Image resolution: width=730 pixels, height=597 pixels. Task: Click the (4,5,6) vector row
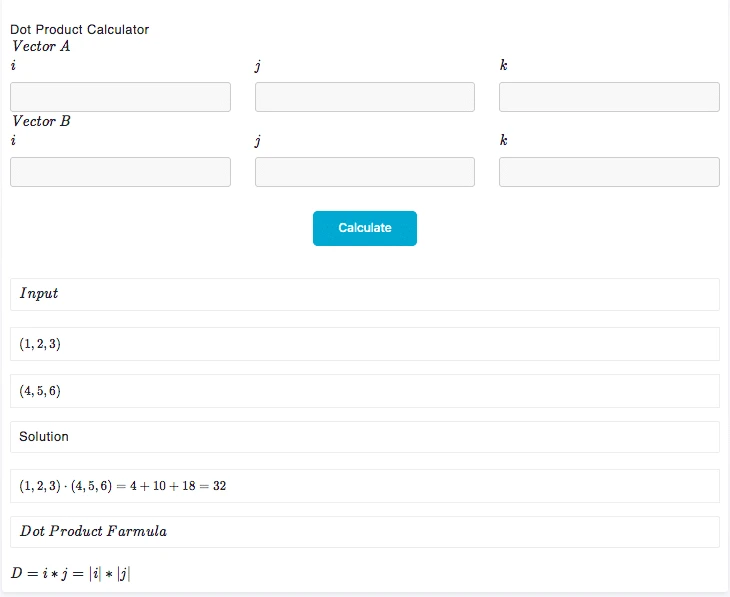tap(365, 391)
